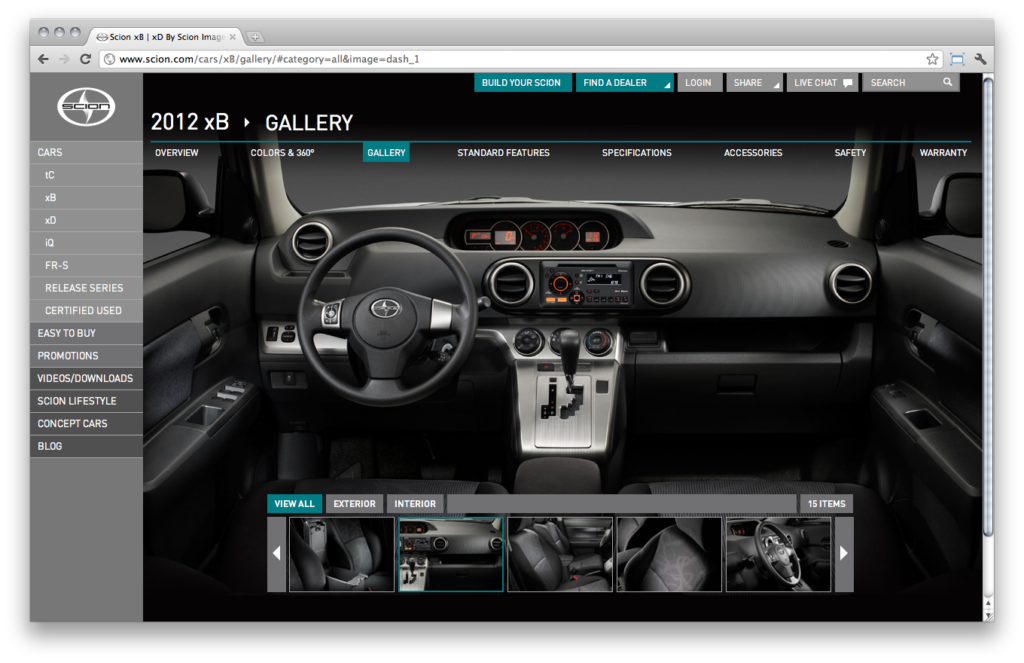Select the Gallery tab
1024x663 pixels.
[x=386, y=153]
